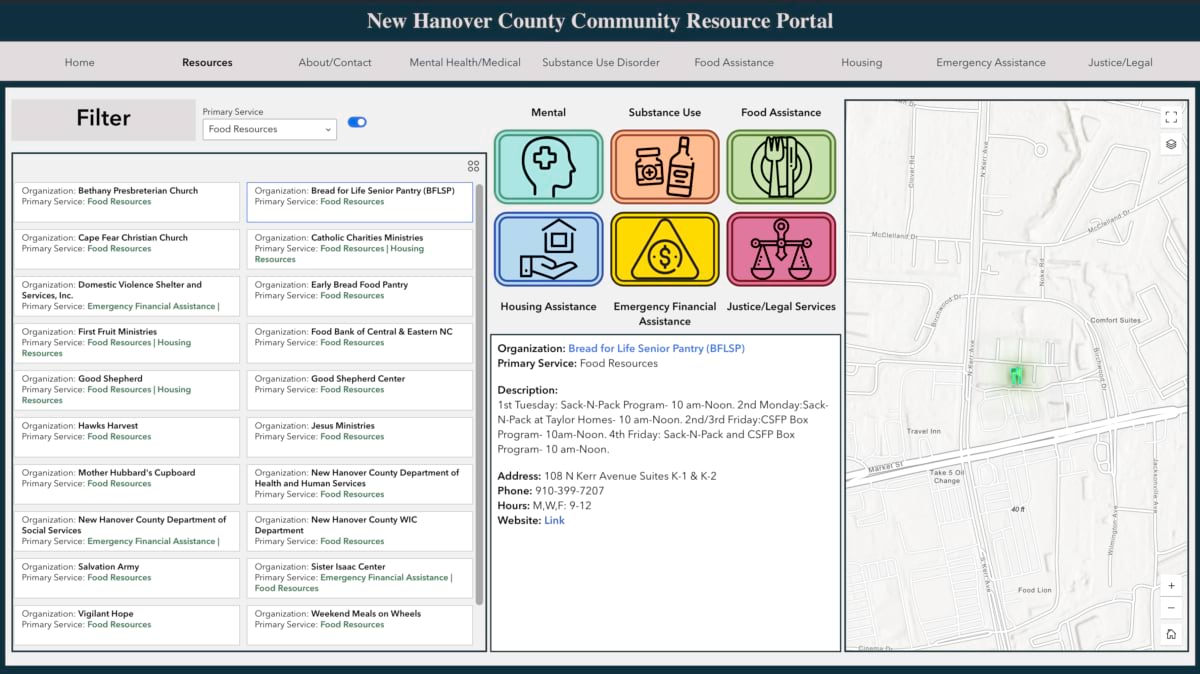Select the Food Assistance plate icon
1200x674 pixels.
coord(781,166)
